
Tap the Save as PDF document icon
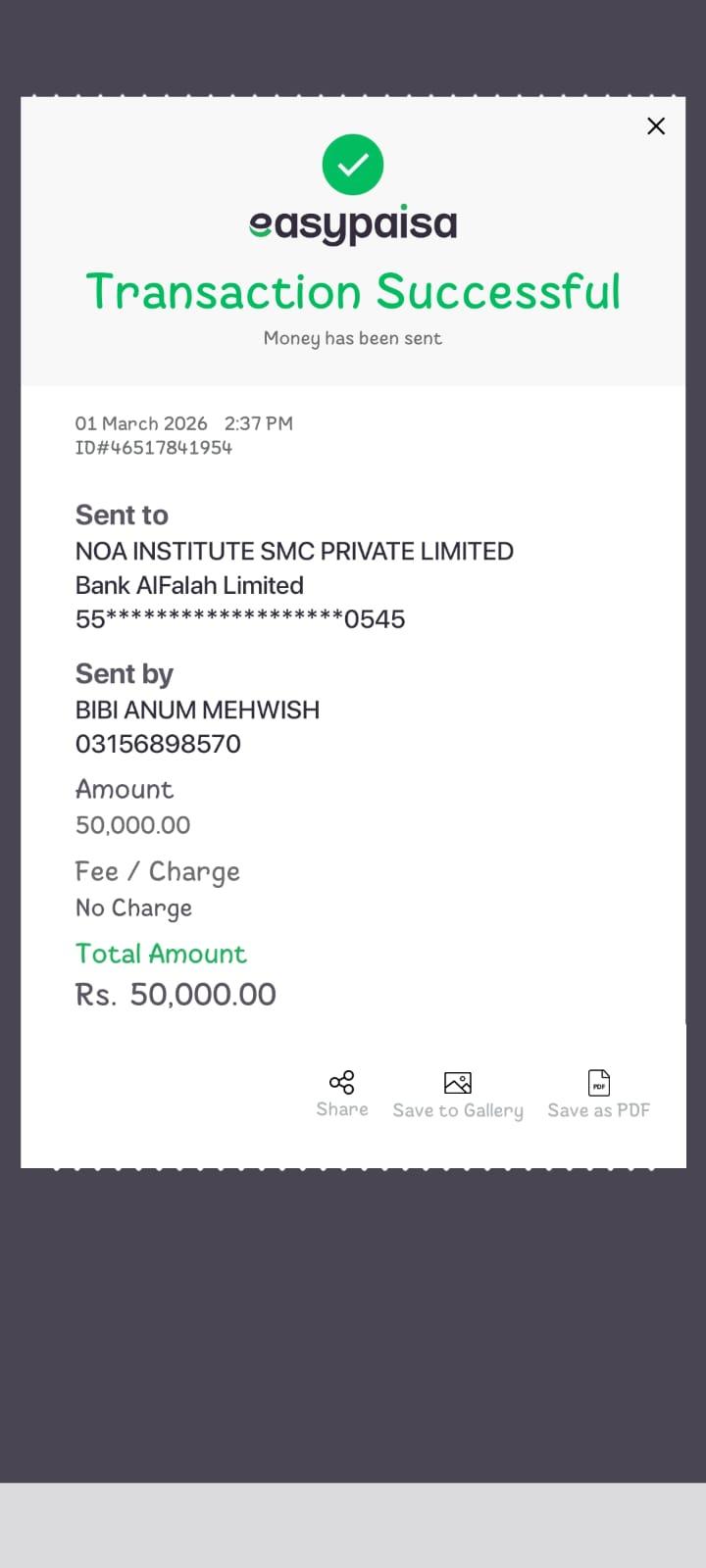[x=598, y=1083]
